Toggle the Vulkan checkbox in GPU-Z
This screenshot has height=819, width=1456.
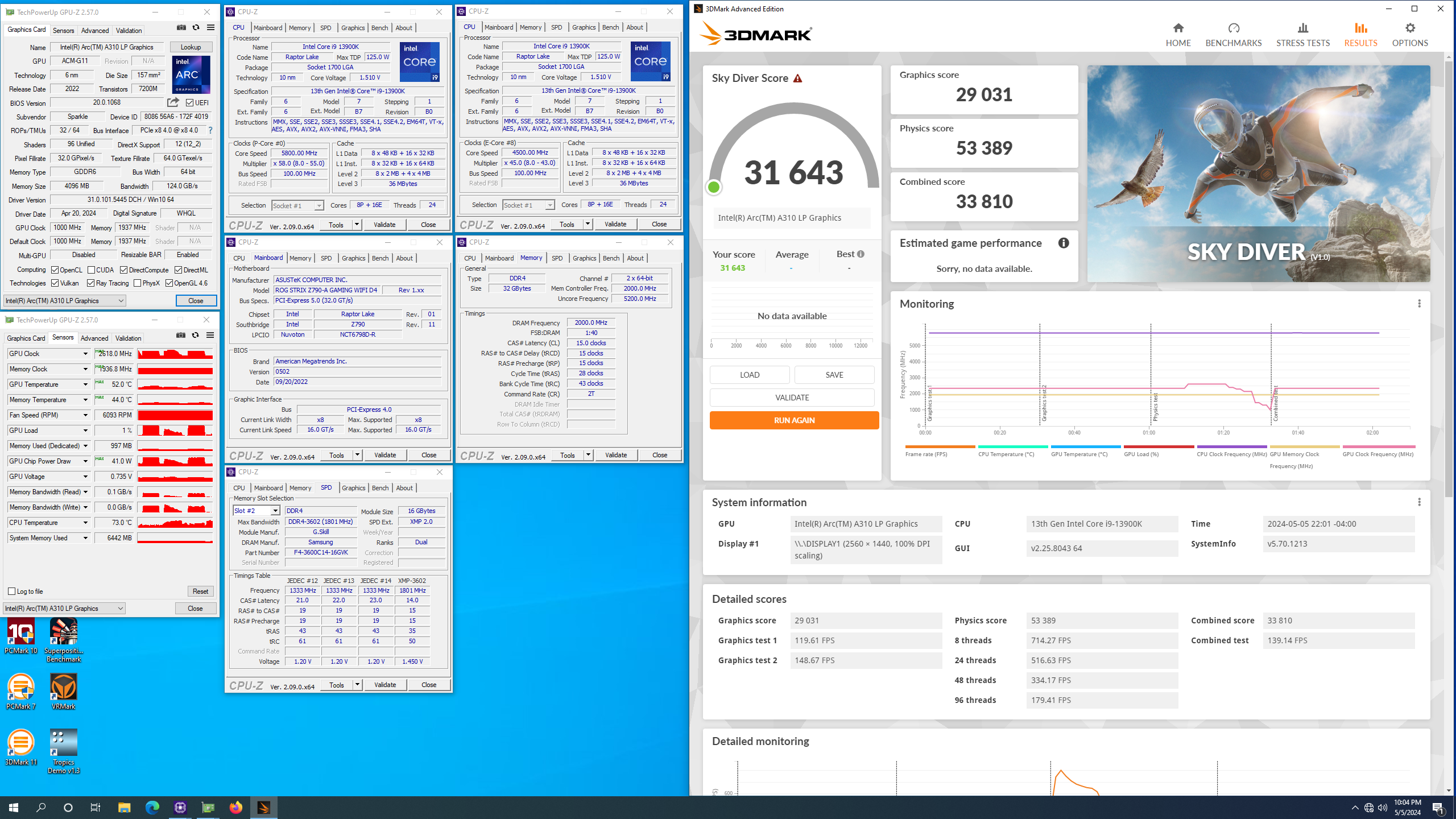click(55, 283)
